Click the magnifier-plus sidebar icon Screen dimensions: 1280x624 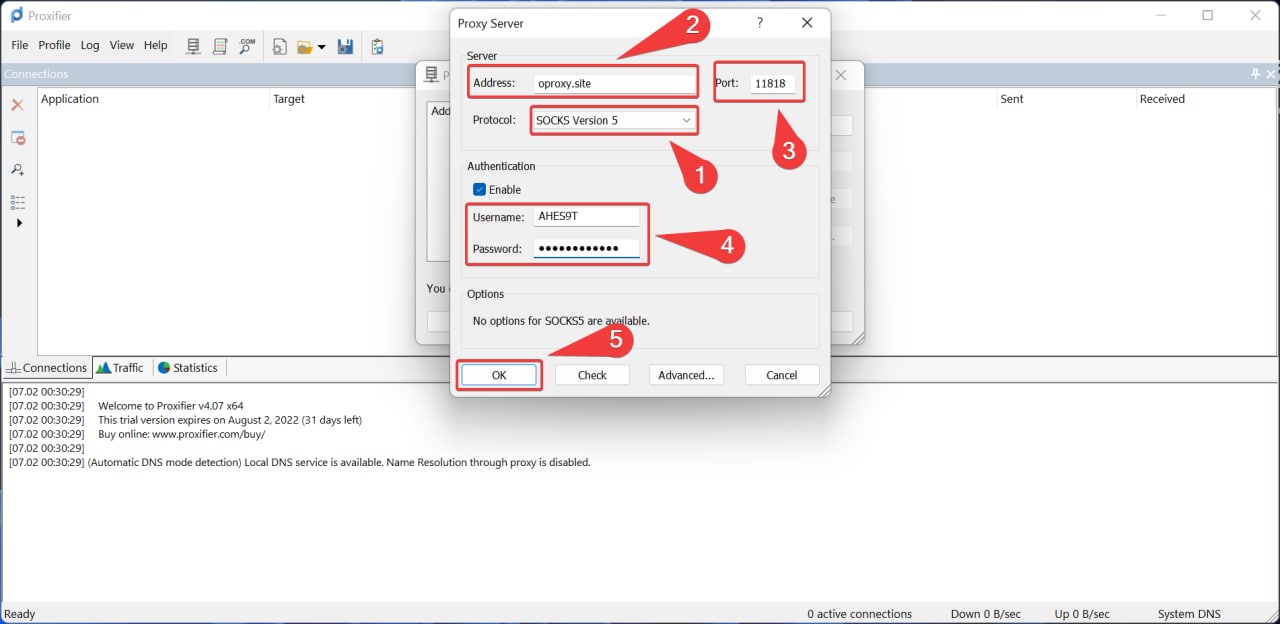point(17,170)
